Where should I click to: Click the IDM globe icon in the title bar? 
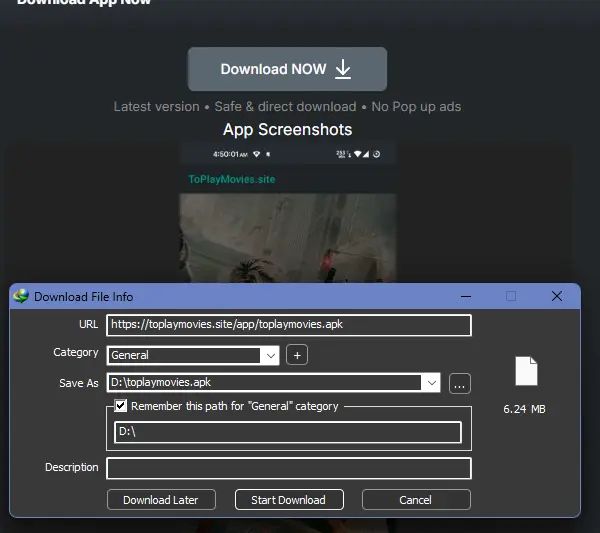21,296
